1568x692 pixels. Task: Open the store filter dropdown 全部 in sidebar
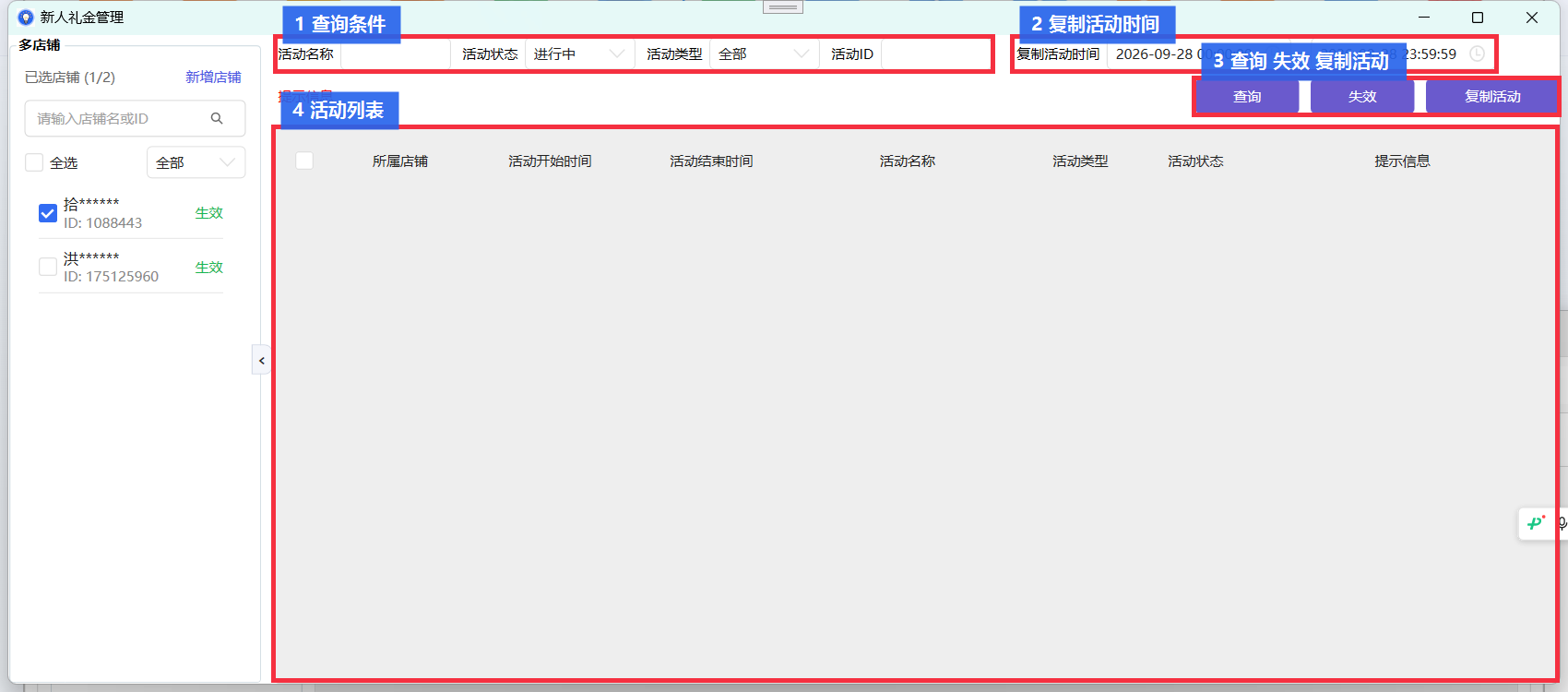coord(196,162)
